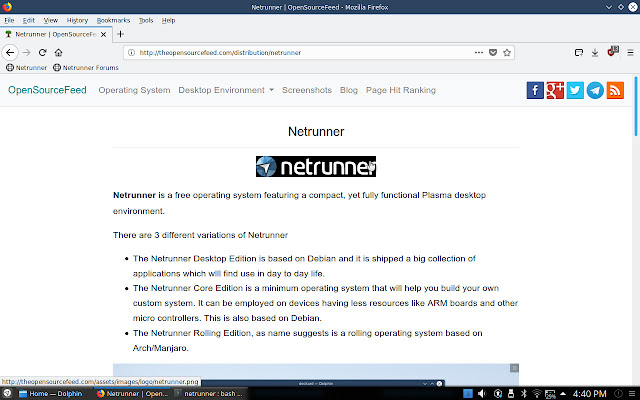Viewport: 640px width, 400px height.
Task: Open the Blog nav link
Action: (349, 90)
